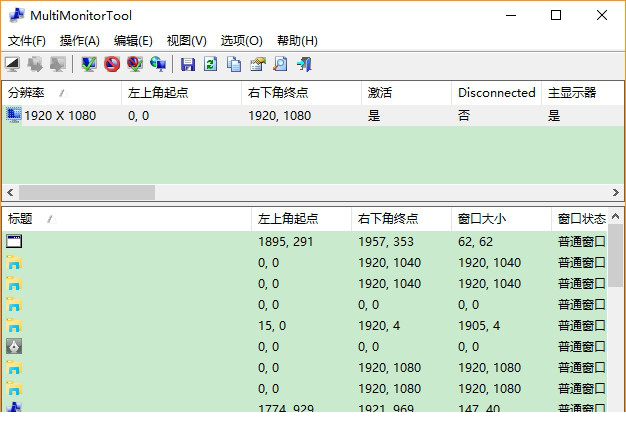Click the monitor icon beside 1920 X 1080
Image resolution: width=626 pixels, height=428 pixels.
[x=14, y=115]
